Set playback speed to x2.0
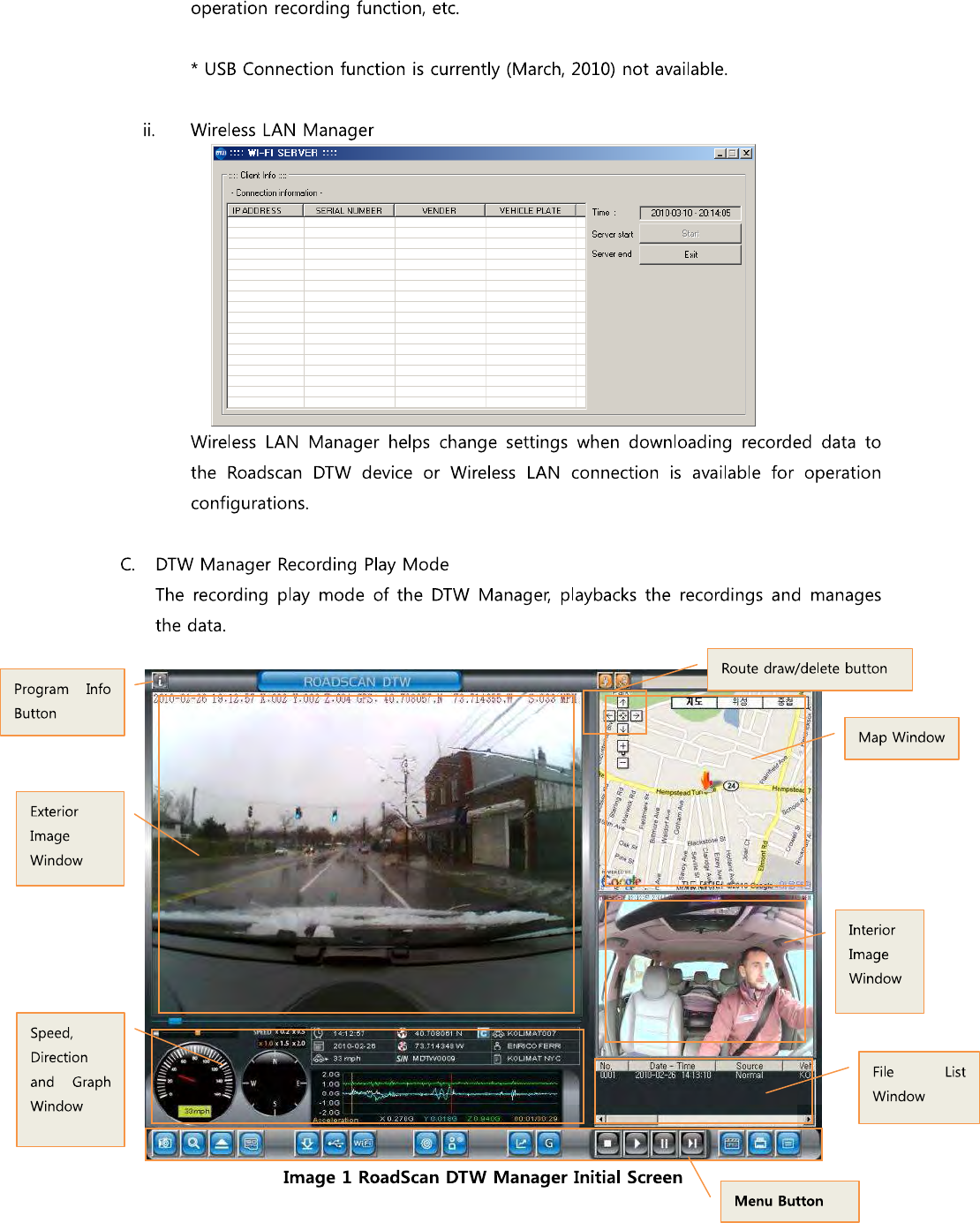Screen dimensions: 980x1223 click(300, 1044)
